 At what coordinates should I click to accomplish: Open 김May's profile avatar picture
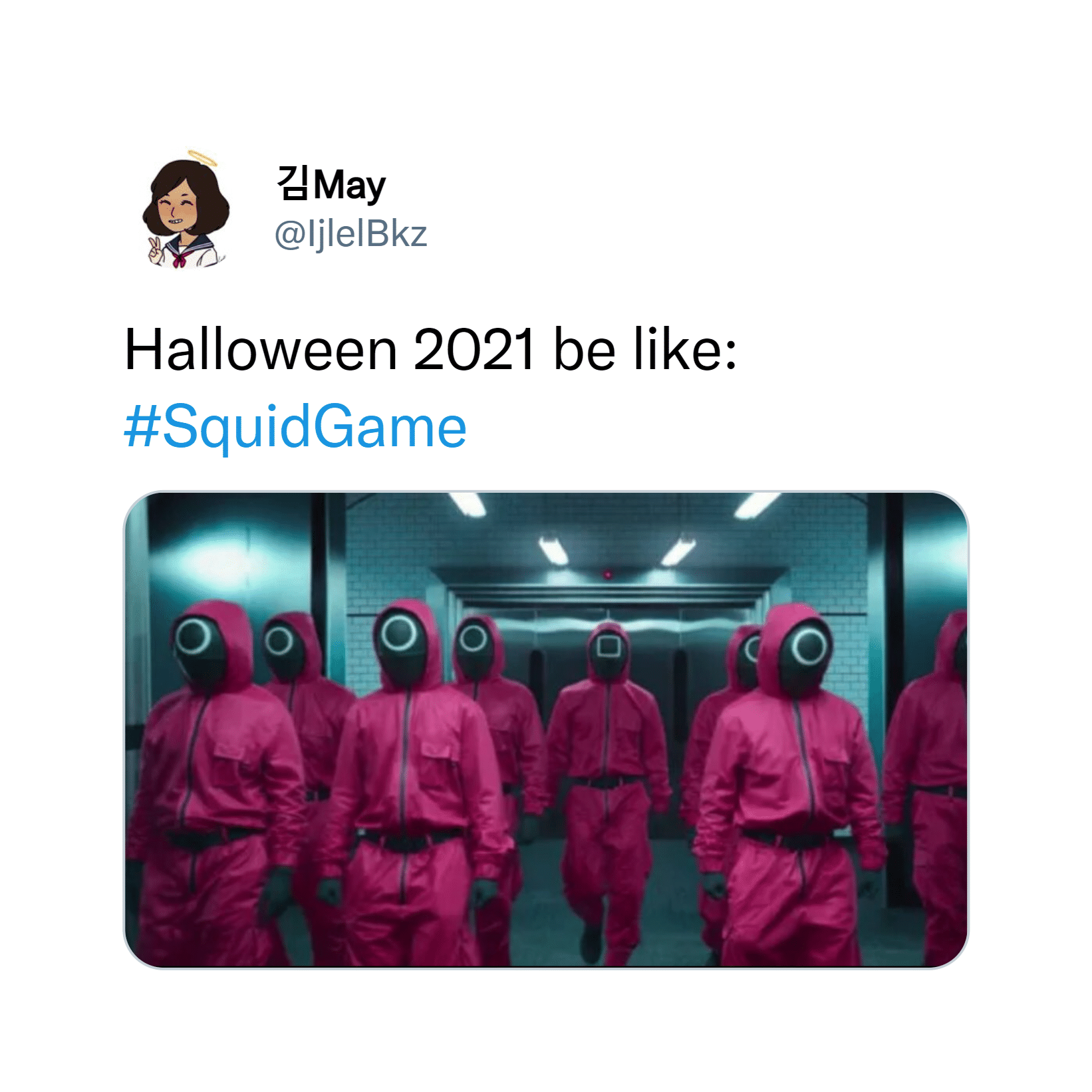(x=186, y=210)
